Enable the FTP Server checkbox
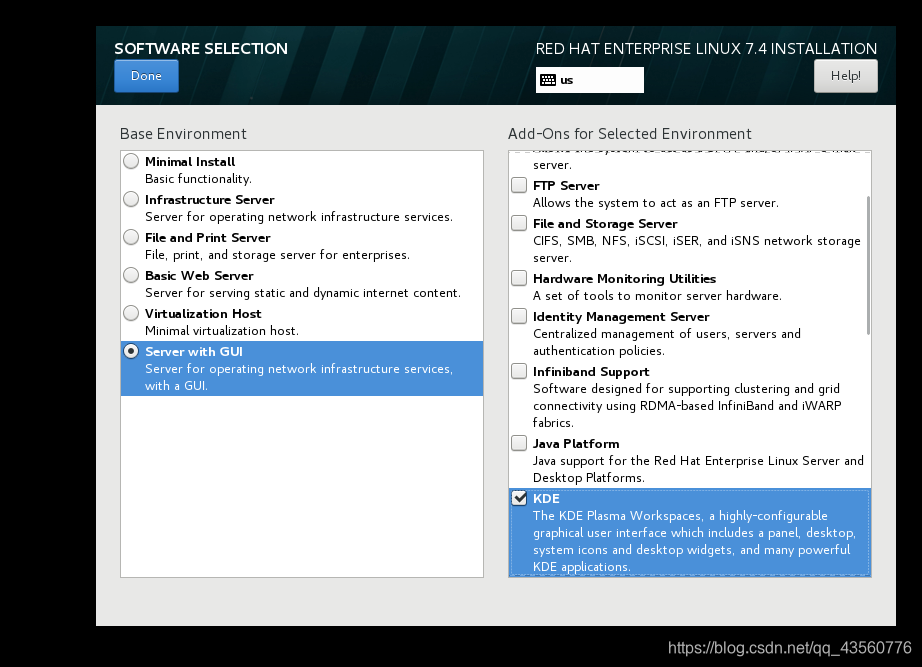This screenshot has width=922, height=667. [x=519, y=185]
